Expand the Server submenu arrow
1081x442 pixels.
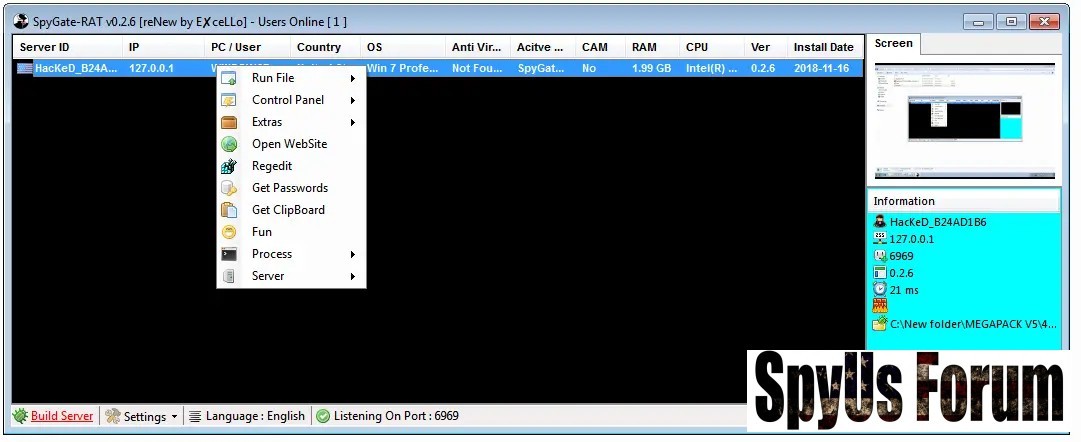[x=353, y=276]
